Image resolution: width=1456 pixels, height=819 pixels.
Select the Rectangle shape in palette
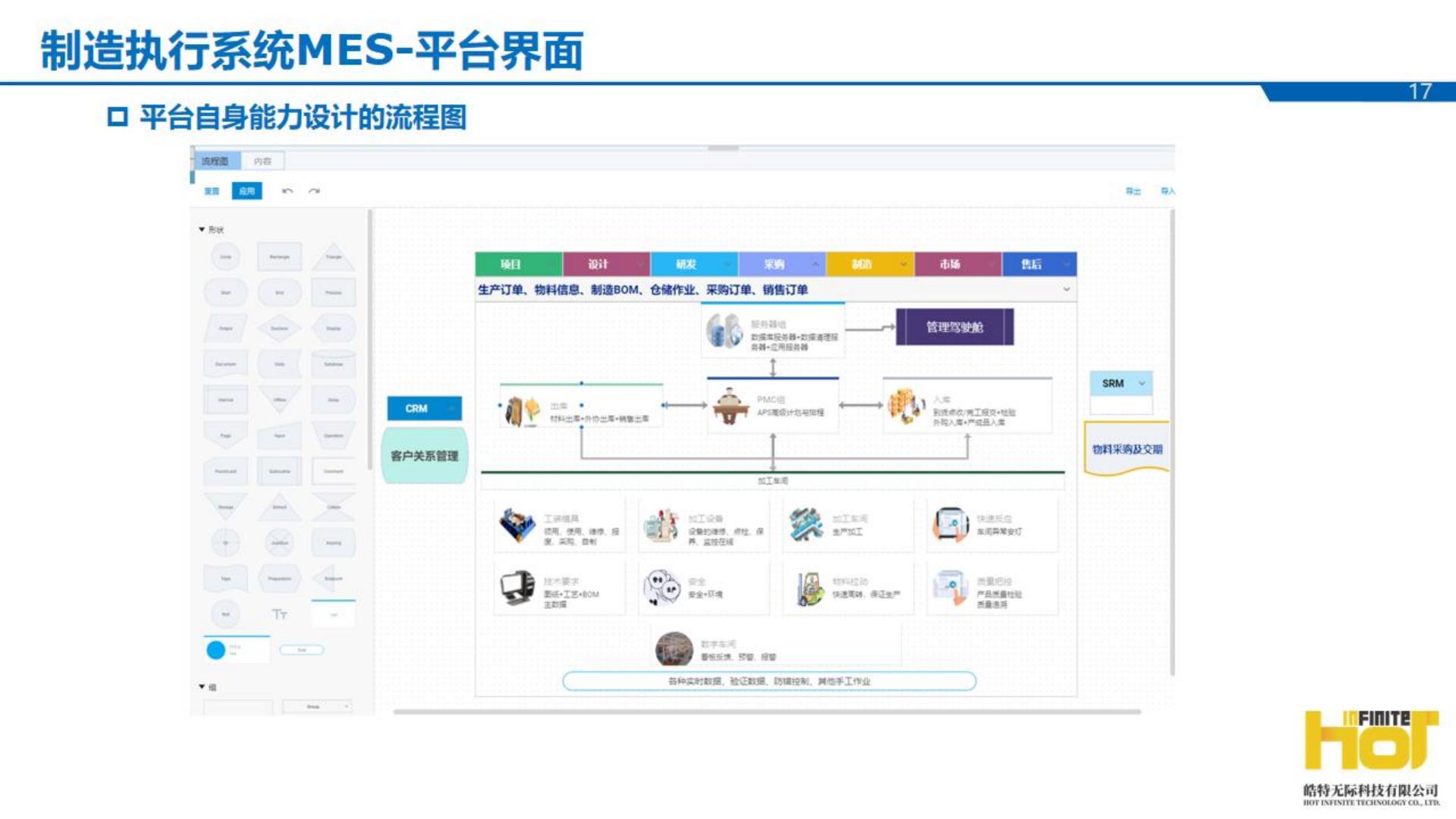(x=279, y=257)
